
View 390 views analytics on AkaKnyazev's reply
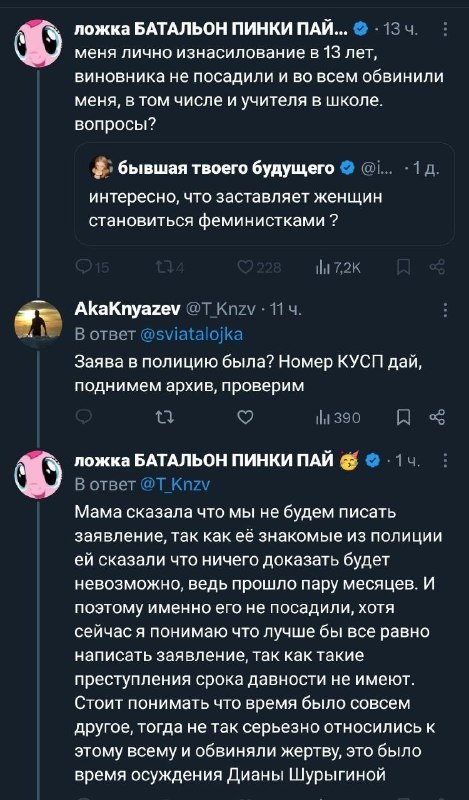point(339,418)
